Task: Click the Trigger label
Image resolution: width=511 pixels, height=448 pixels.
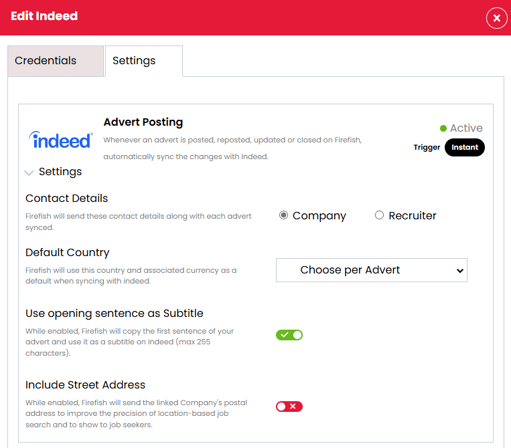Action: (x=427, y=147)
